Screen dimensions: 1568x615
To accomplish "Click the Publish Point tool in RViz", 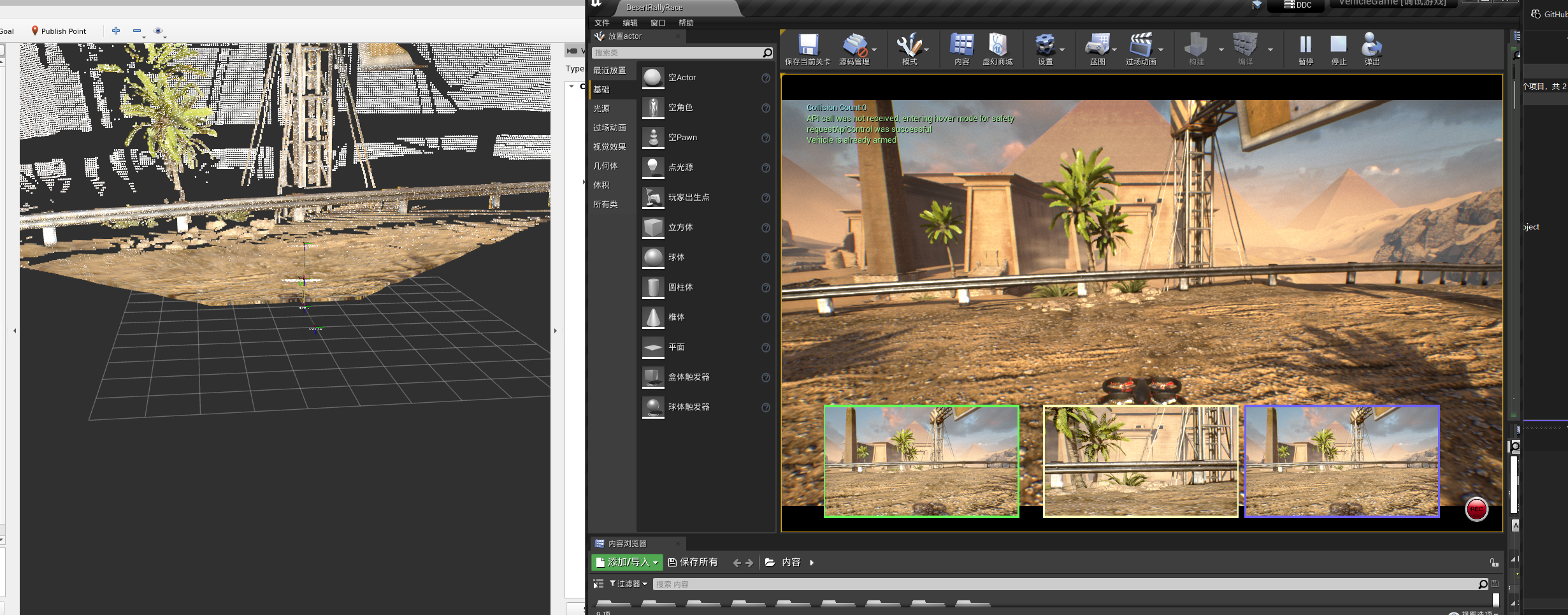I will coord(59,31).
